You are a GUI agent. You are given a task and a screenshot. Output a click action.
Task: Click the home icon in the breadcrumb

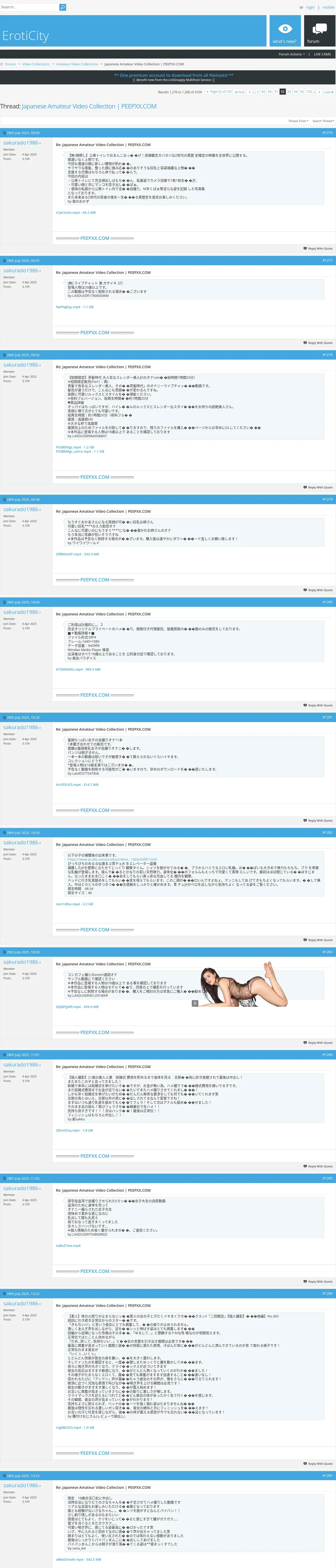point(2,64)
